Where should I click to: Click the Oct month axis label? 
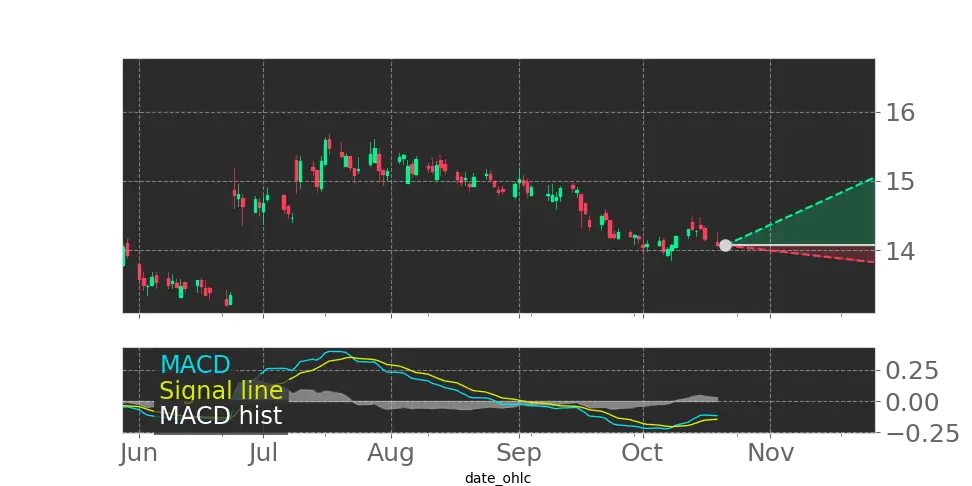(x=643, y=453)
